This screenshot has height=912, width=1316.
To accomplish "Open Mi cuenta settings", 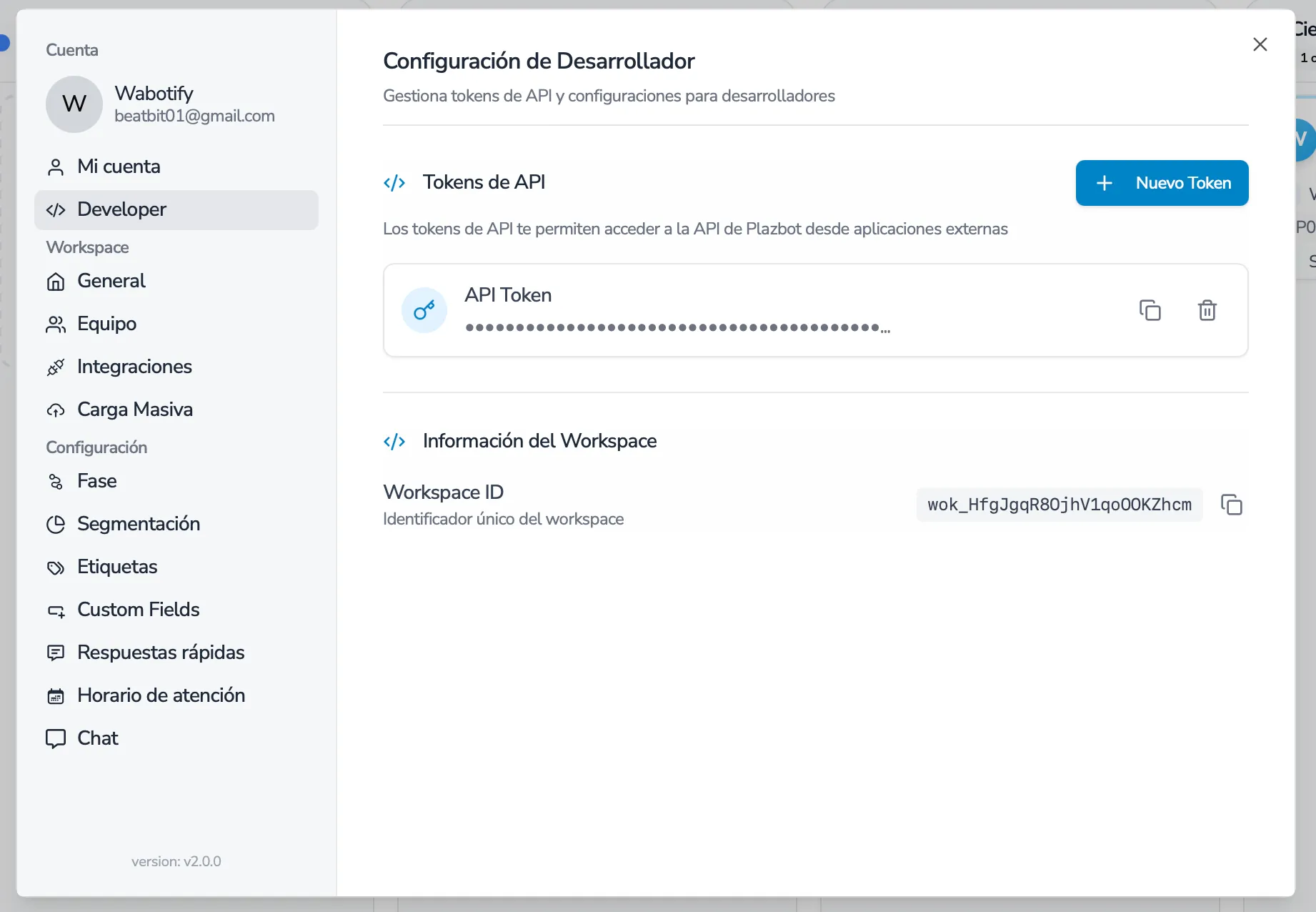I will click(119, 167).
